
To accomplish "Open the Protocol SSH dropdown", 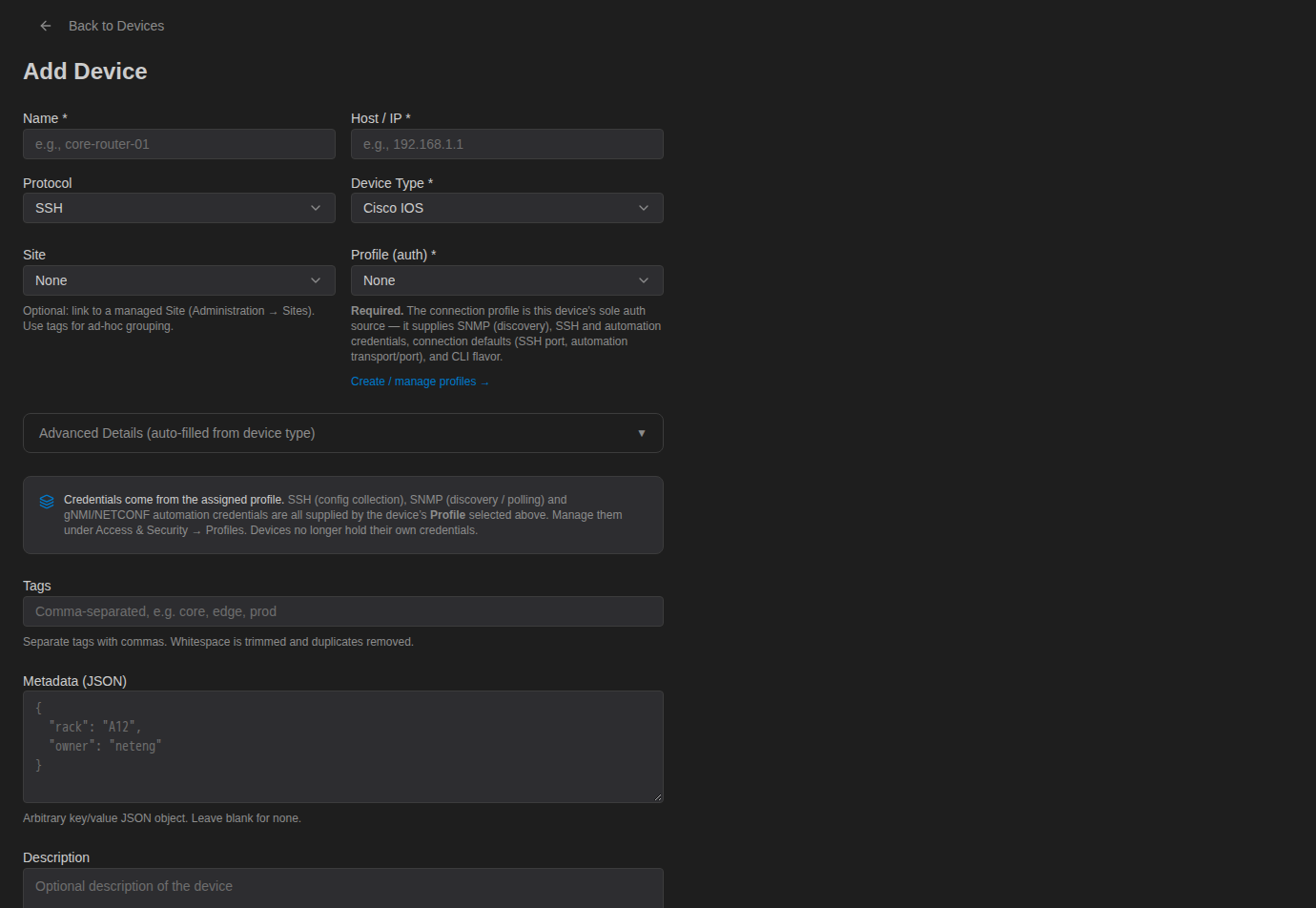I will pos(179,208).
